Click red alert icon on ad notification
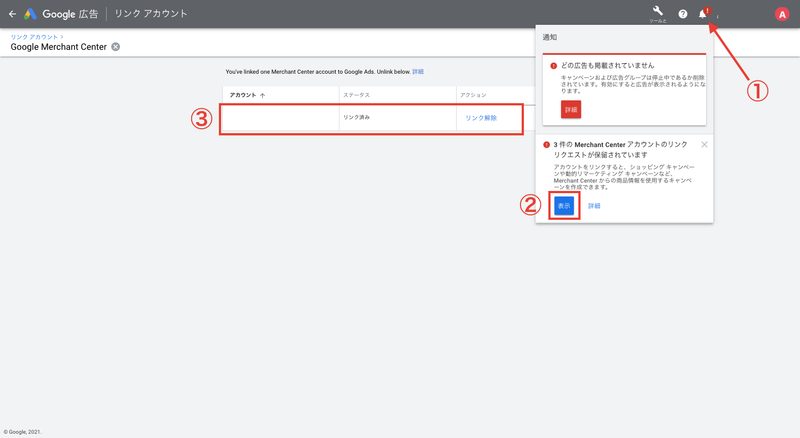 pos(554,66)
